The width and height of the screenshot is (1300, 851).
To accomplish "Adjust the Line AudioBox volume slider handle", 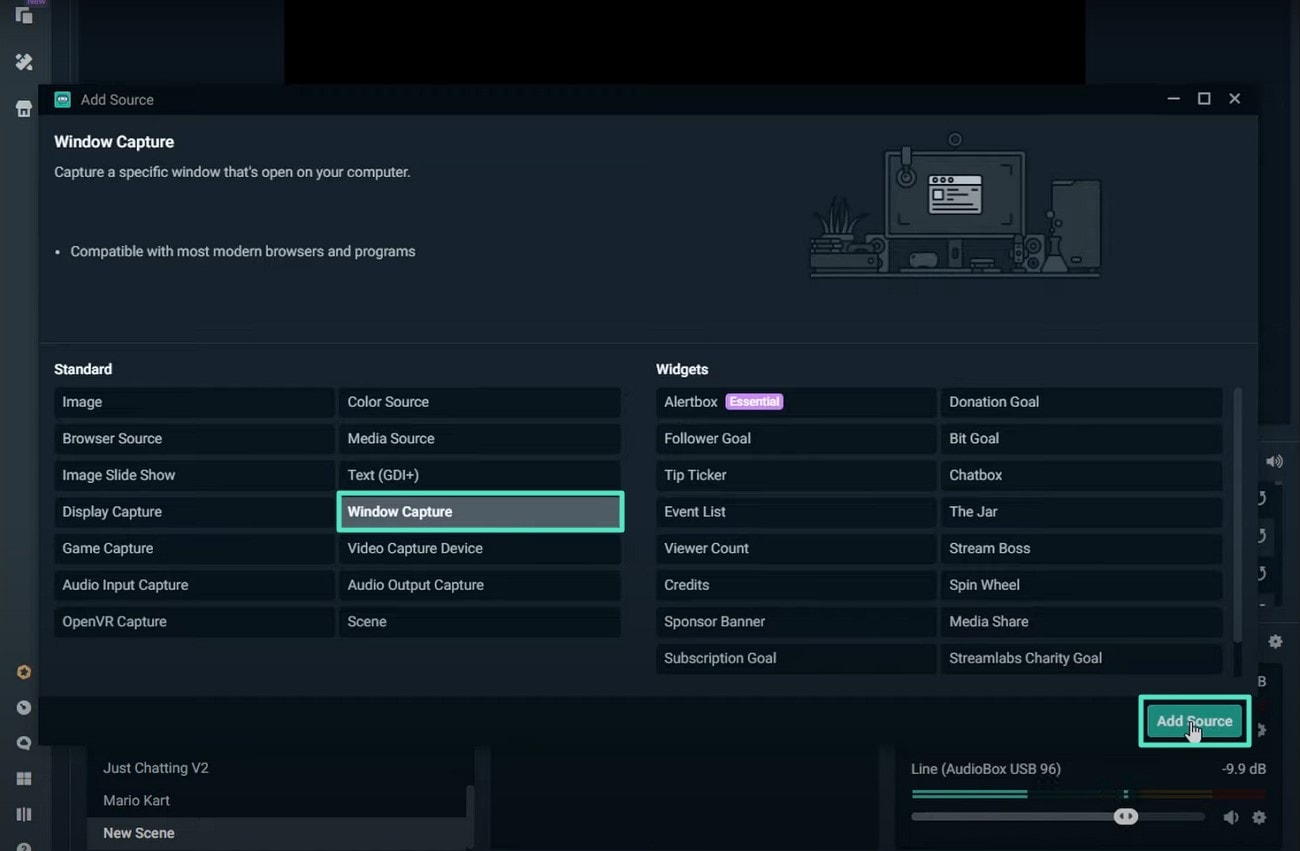I will [1126, 816].
